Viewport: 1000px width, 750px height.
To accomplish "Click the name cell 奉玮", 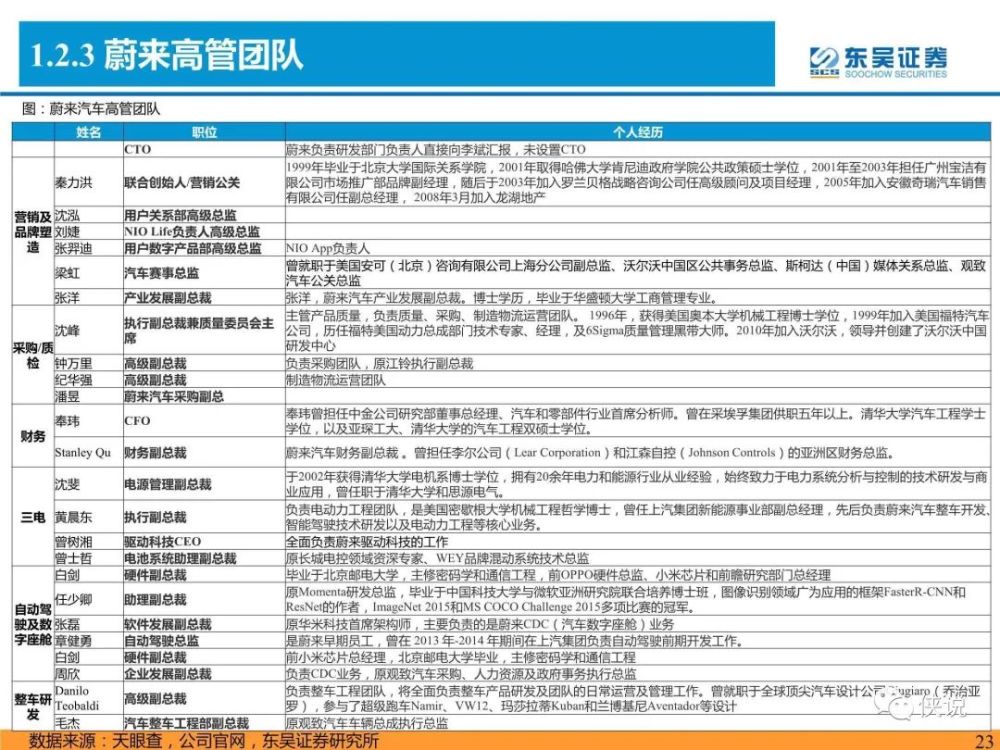I will coord(89,421).
